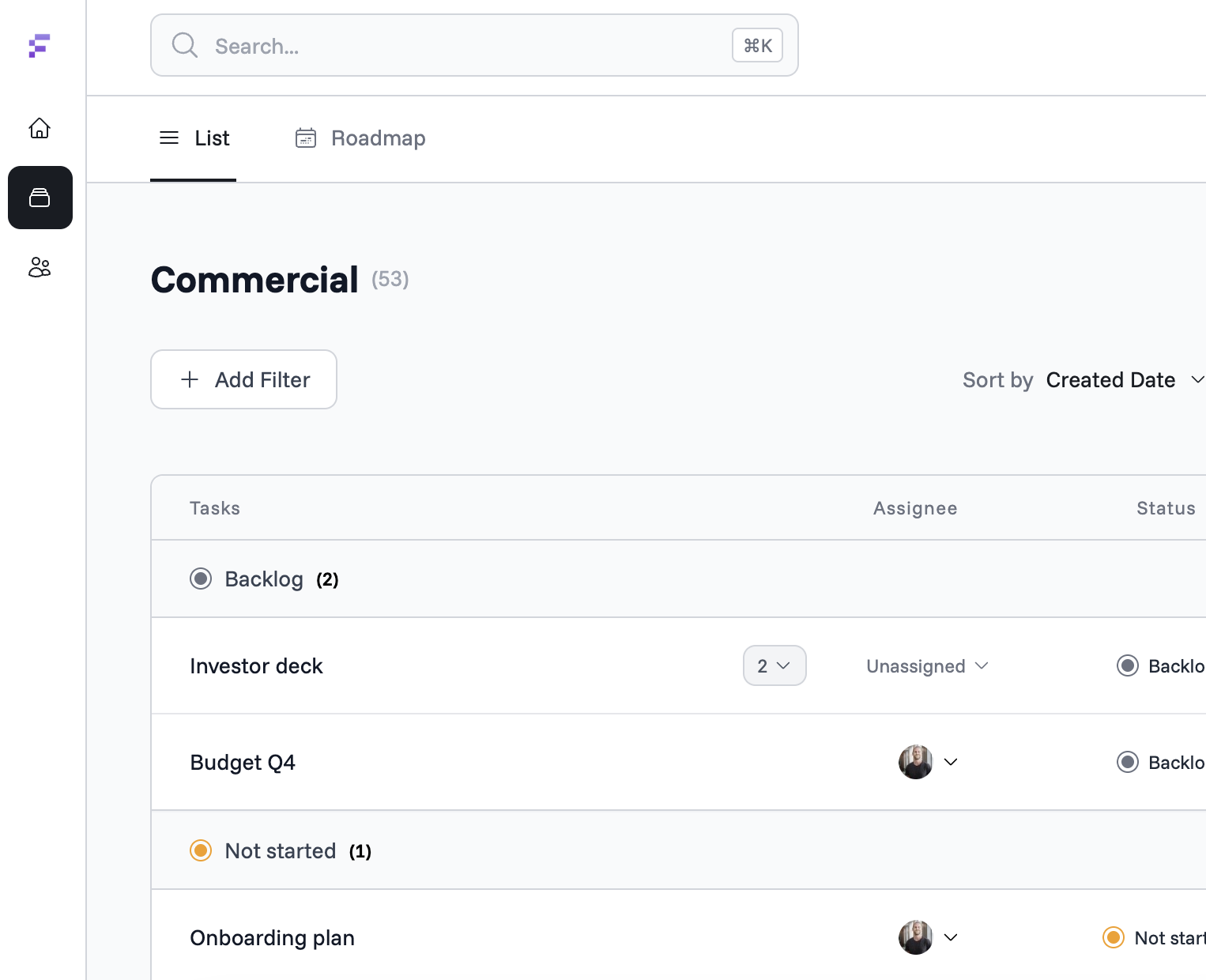Click the Backlog status radio for Investor deck
The width and height of the screenshot is (1206, 980).
[x=1128, y=665]
